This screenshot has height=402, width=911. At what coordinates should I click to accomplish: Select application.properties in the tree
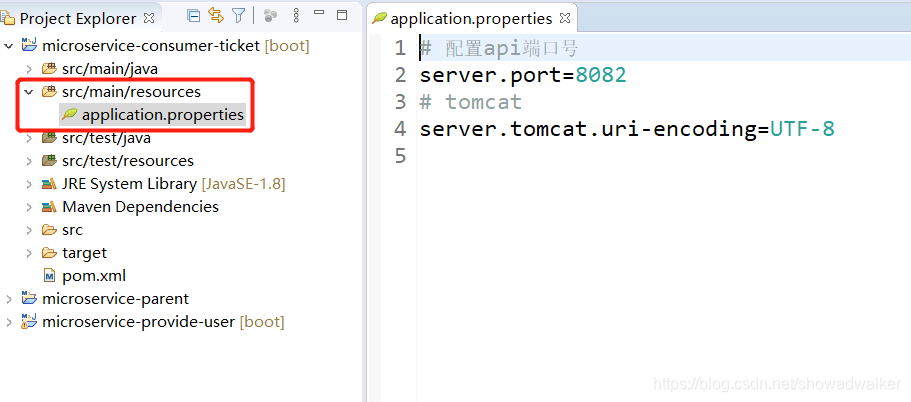(163, 115)
